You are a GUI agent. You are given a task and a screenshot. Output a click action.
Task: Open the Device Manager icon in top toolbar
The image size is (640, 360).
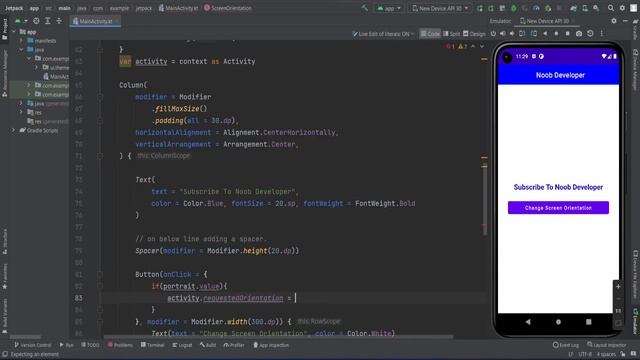point(585,8)
